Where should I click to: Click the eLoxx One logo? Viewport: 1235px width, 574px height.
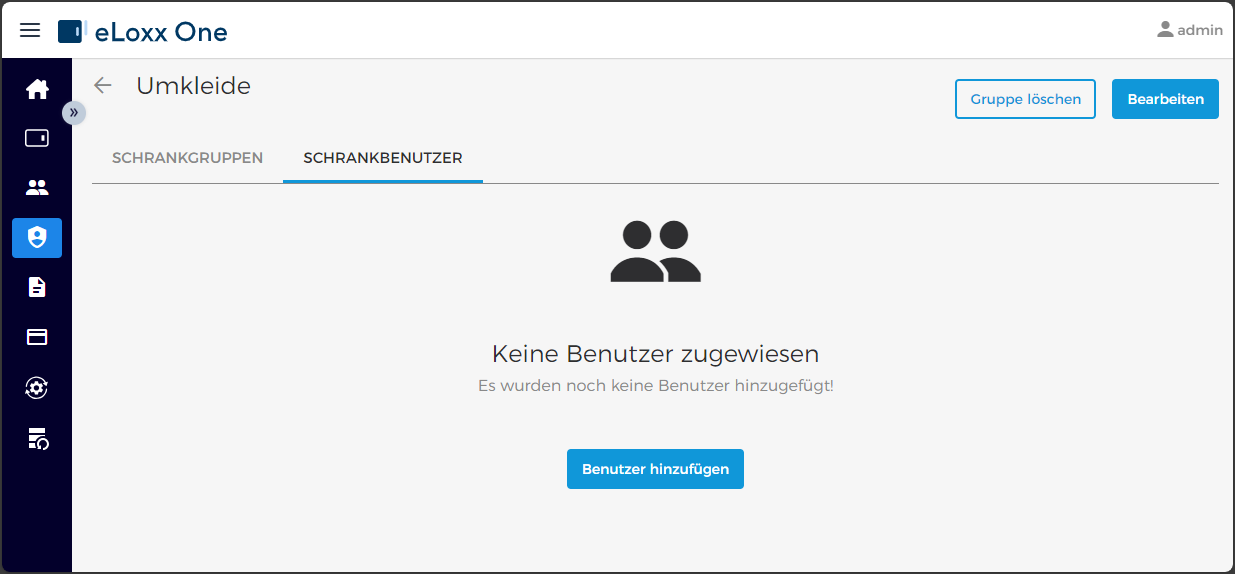point(143,32)
